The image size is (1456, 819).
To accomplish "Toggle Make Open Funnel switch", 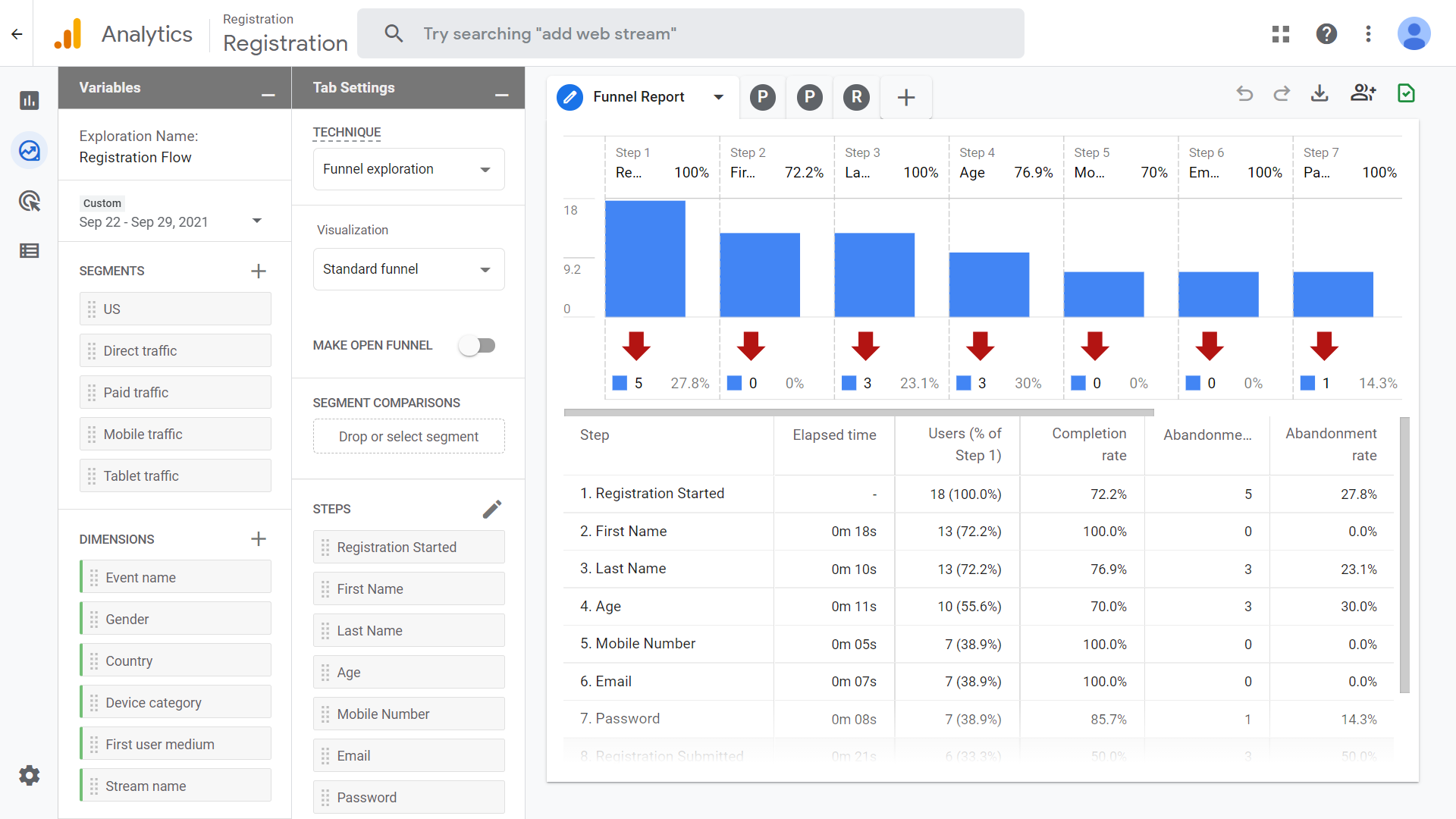I will 477,346.
